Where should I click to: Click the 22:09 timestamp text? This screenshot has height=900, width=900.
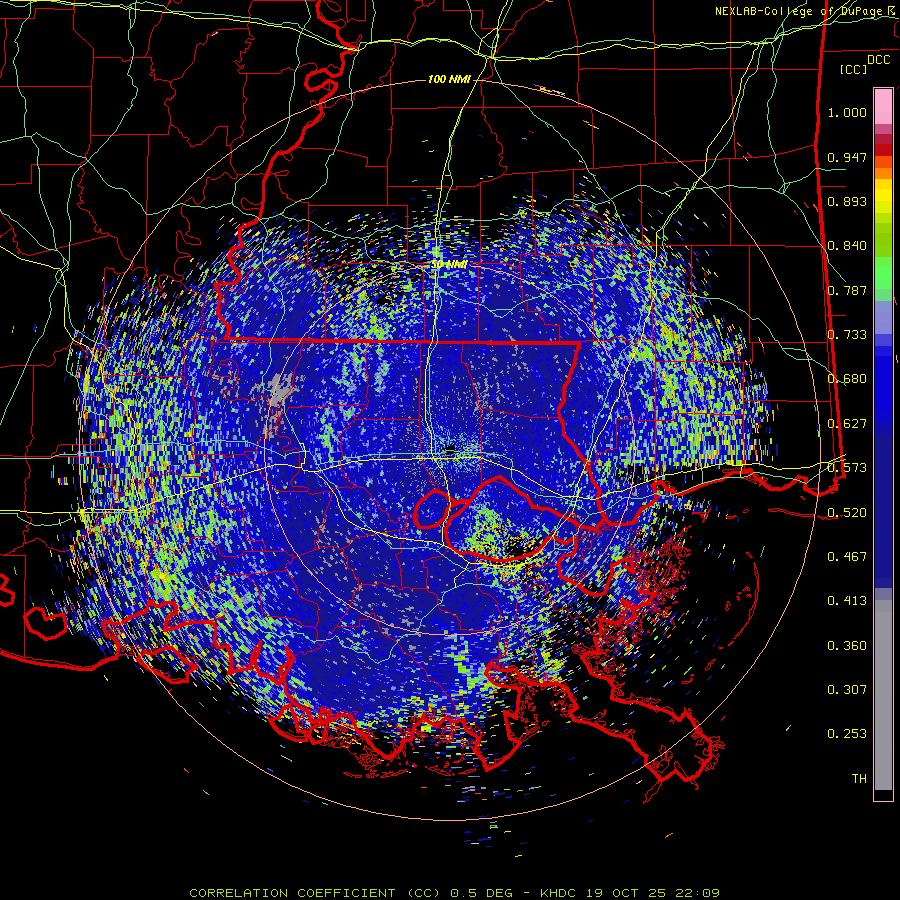pyautogui.click(x=697, y=893)
